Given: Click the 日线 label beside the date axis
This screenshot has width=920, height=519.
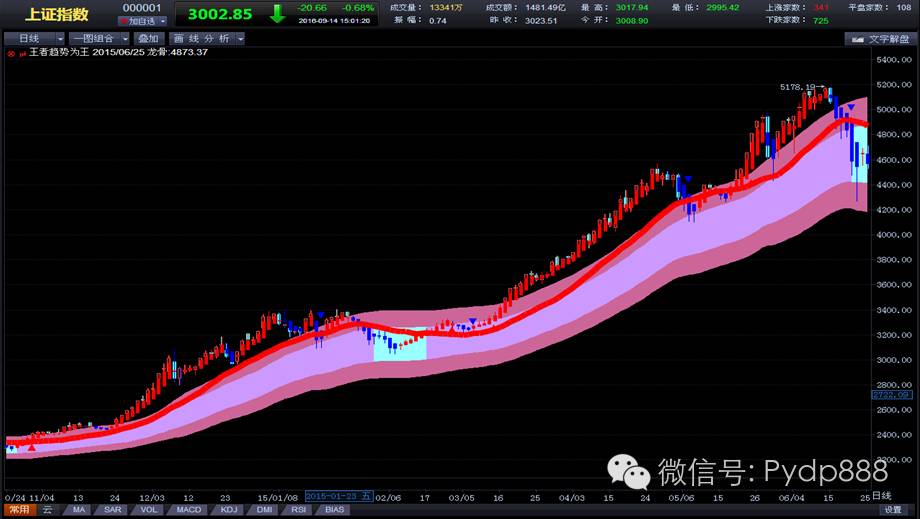Looking at the screenshot, I should click(x=881, y=496).
